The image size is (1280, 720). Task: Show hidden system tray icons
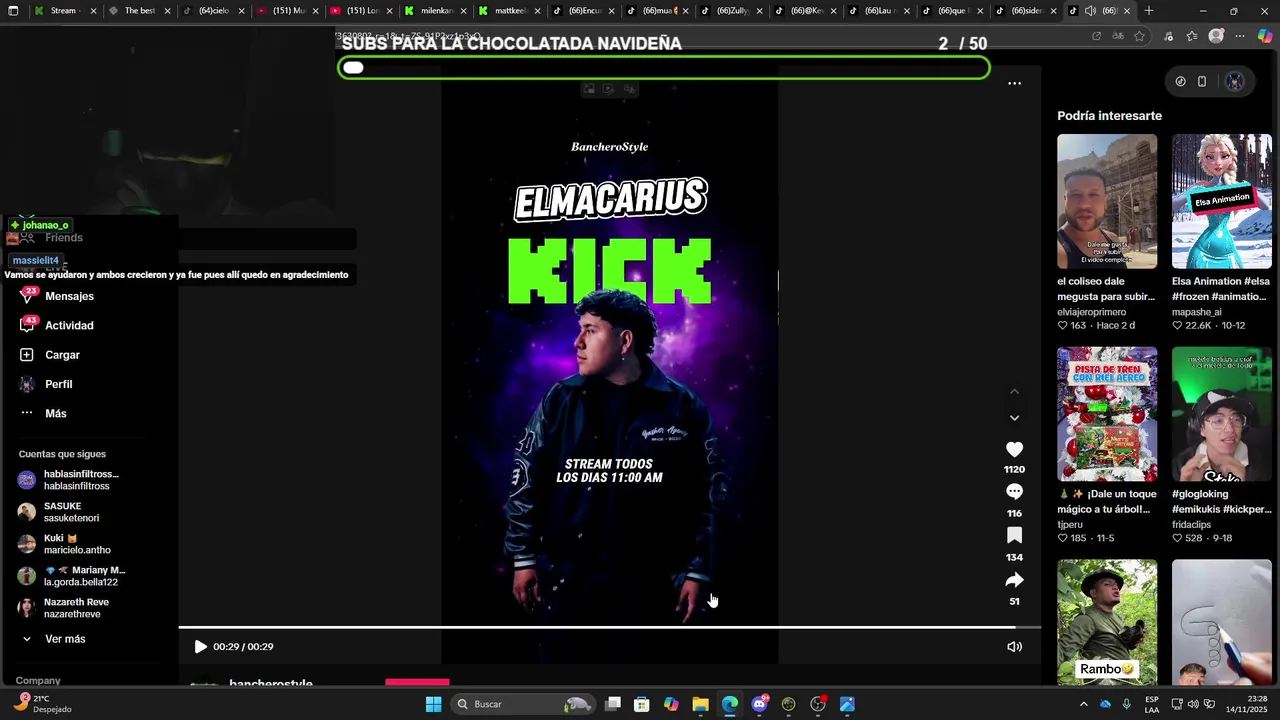[1083, 704]
